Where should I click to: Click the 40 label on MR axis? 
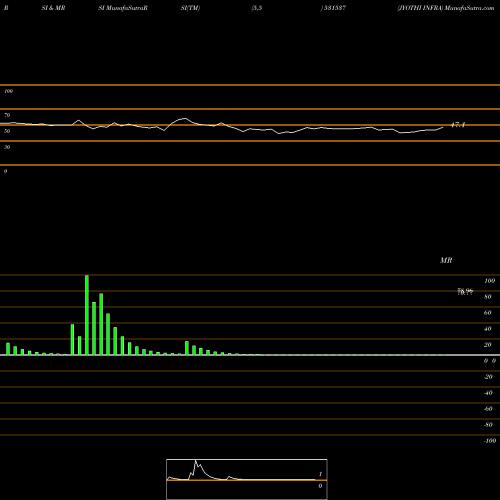point(488,329)
